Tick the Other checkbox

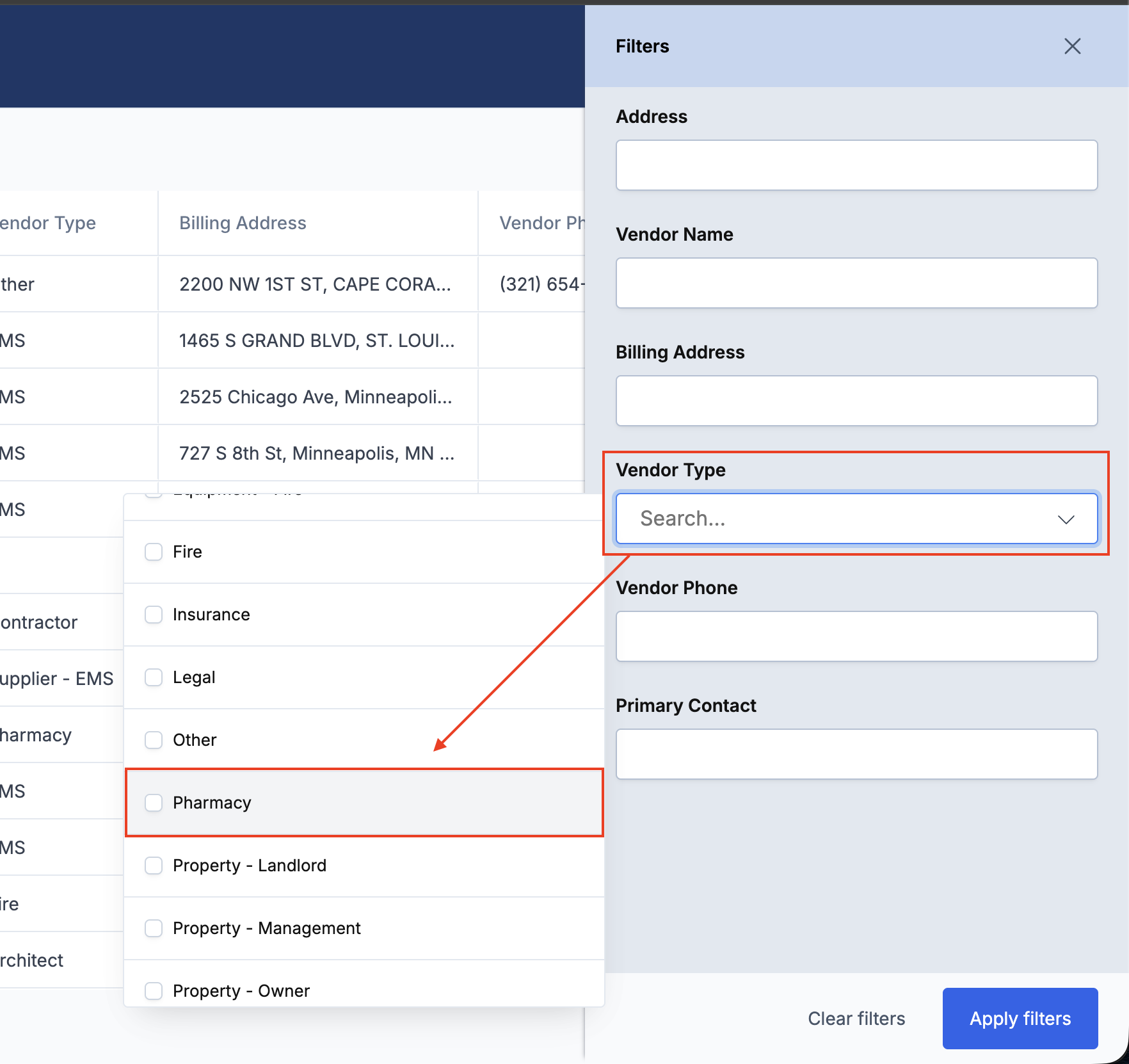[154, 740]
